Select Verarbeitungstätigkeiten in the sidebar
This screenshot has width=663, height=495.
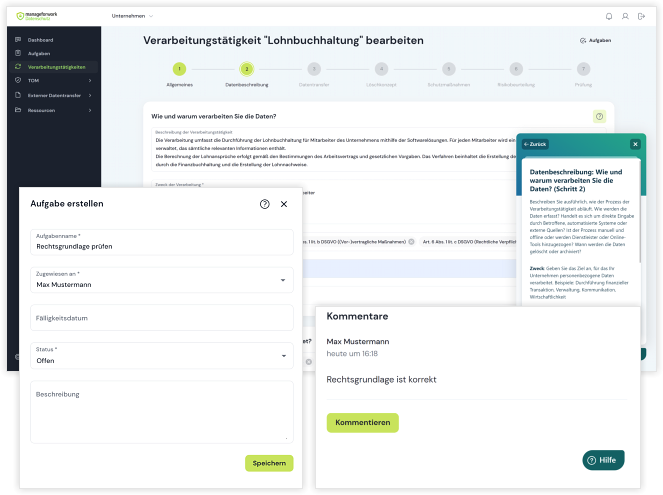55,67
